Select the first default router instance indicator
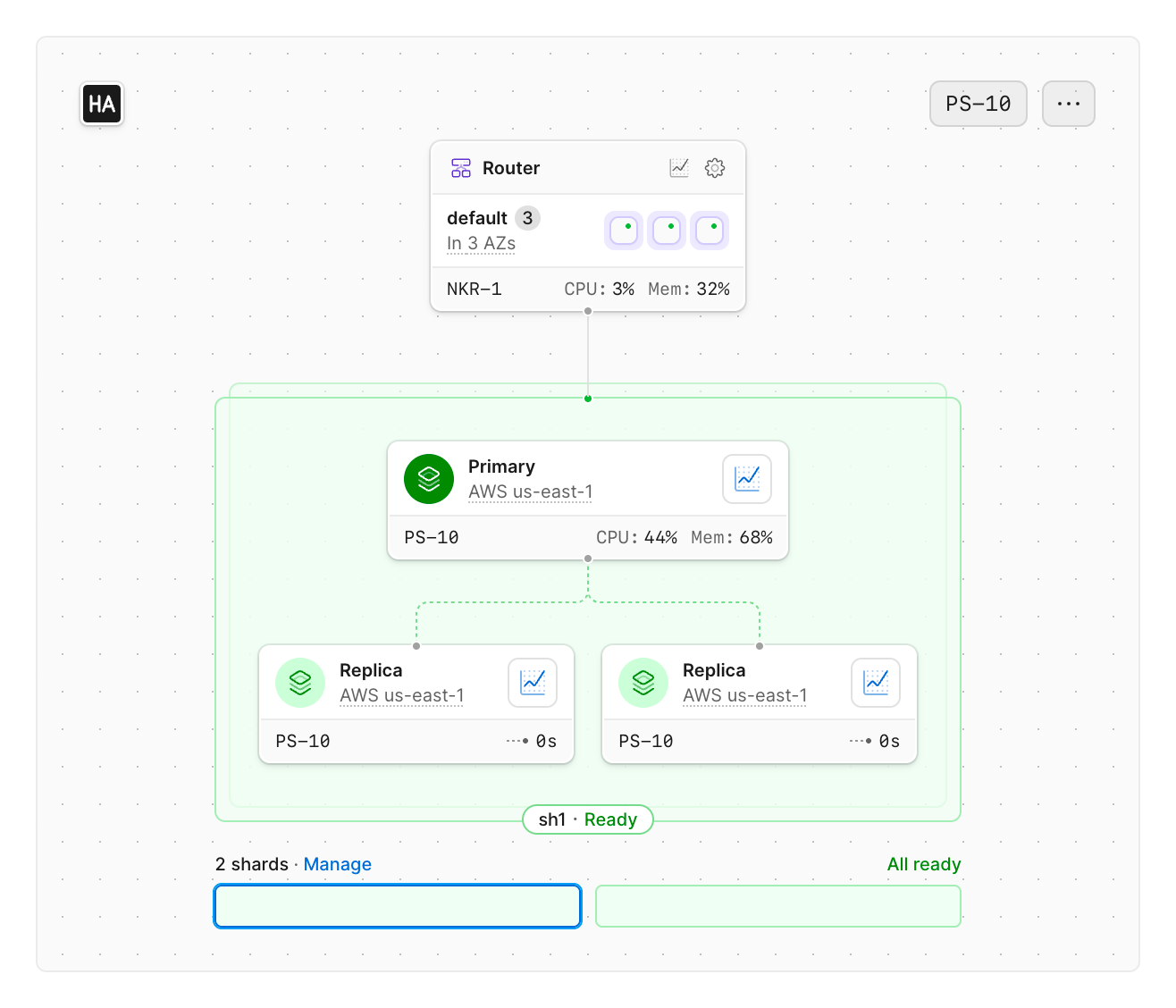The height and width of the screenshot is (1008, 1176). (x=624, y=231)
